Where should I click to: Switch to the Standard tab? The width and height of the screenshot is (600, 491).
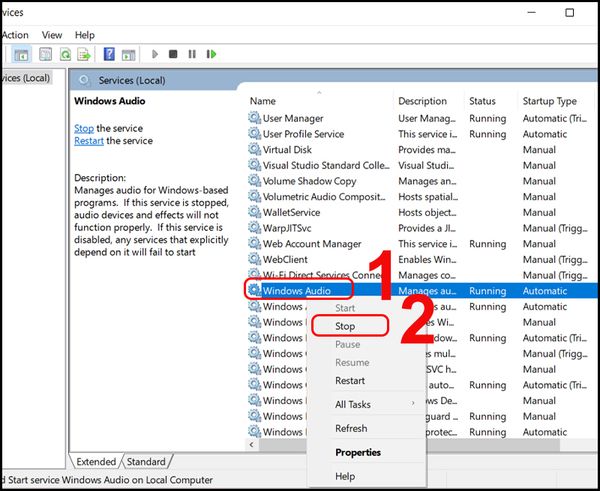(x=146, y=462)
